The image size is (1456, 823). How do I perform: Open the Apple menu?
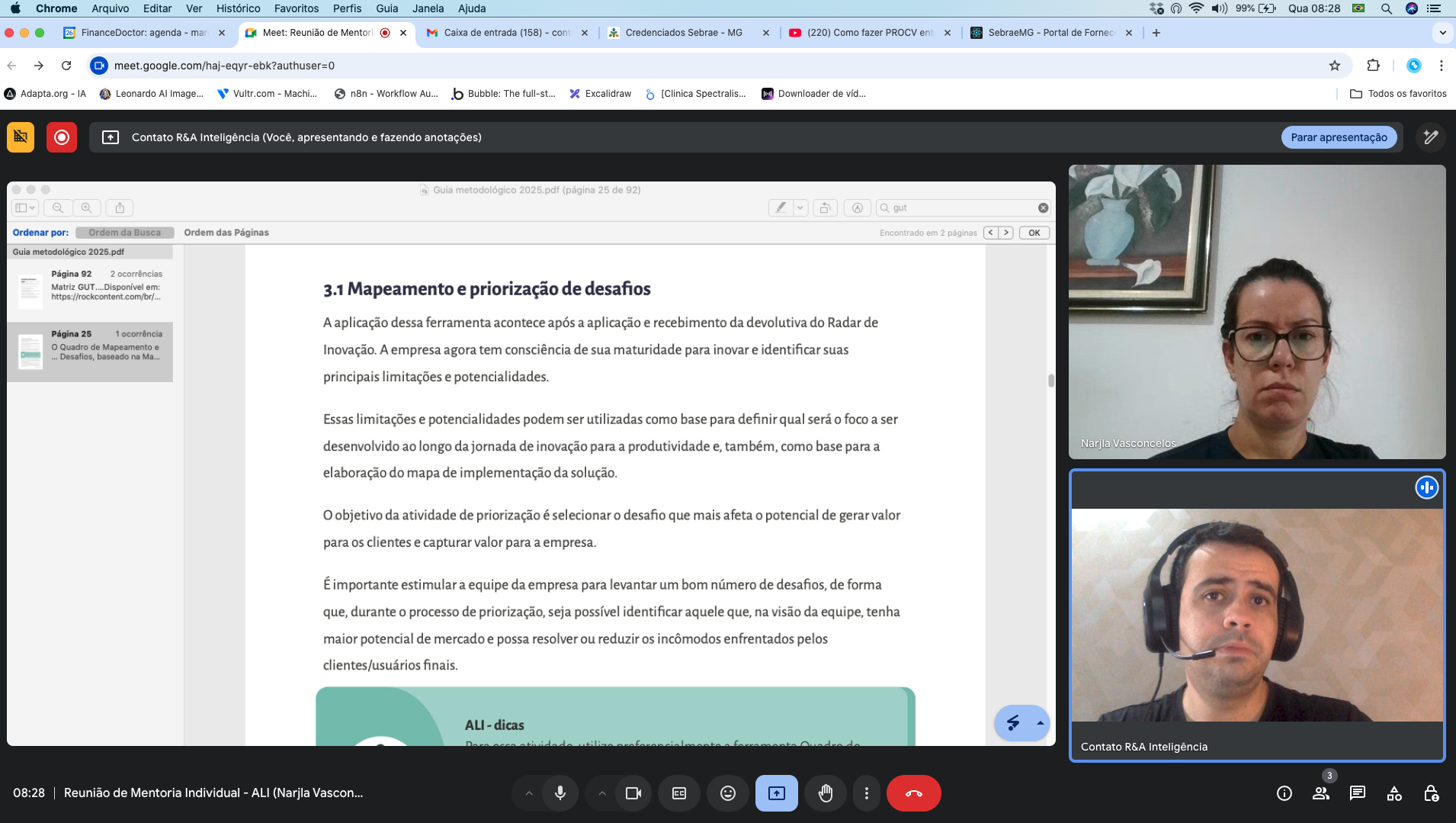15,8
